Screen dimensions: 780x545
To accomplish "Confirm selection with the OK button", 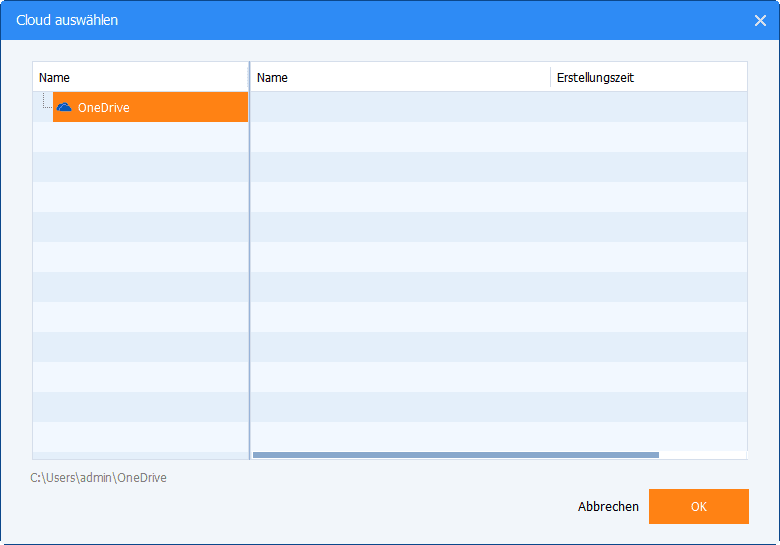I will click(698, 507).
